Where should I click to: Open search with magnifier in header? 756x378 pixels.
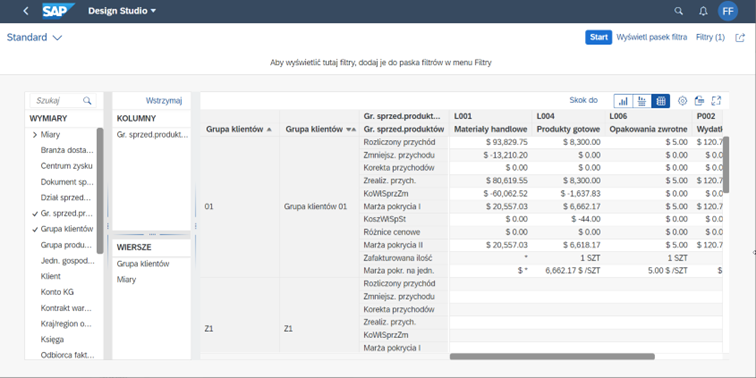tap(678, 11)
